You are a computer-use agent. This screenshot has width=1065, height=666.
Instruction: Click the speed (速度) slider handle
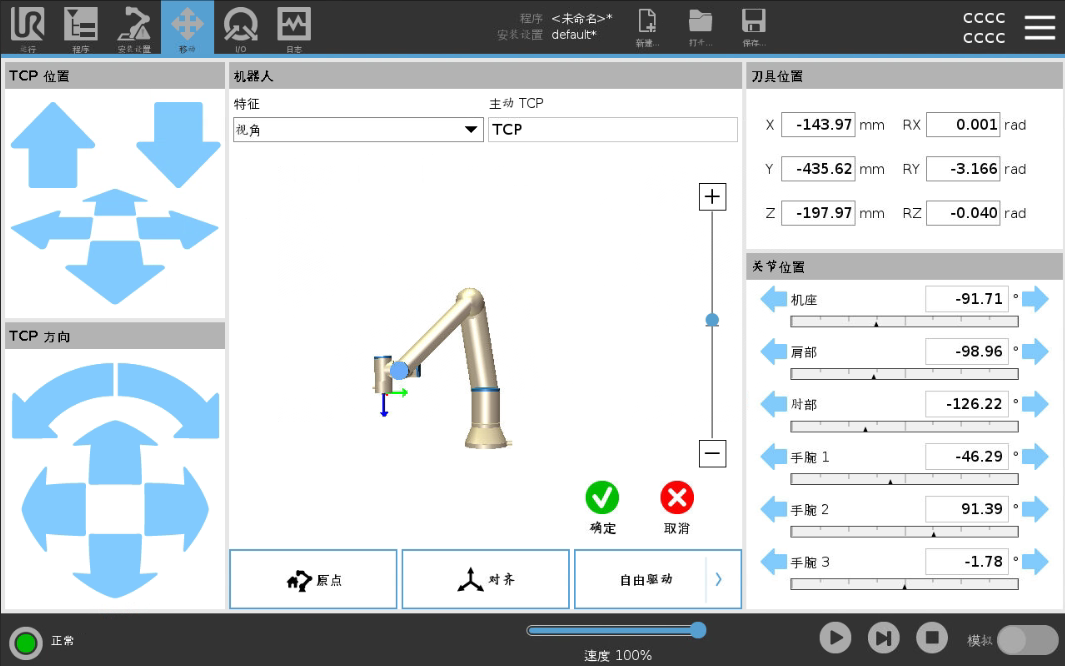coord(698,630)
